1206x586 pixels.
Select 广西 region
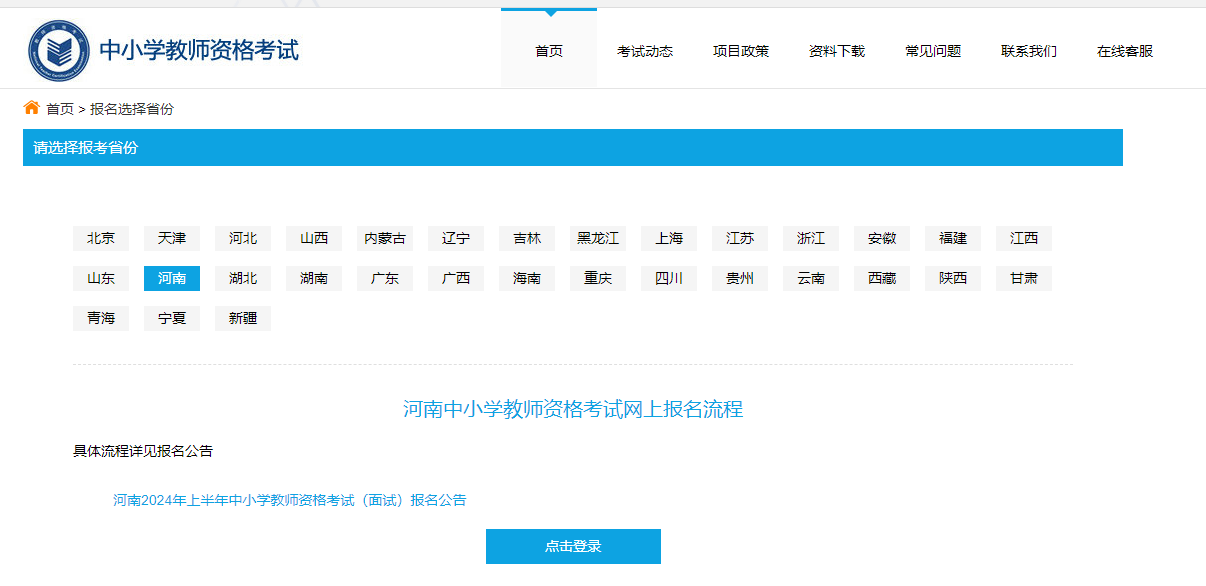coord(456,278)
